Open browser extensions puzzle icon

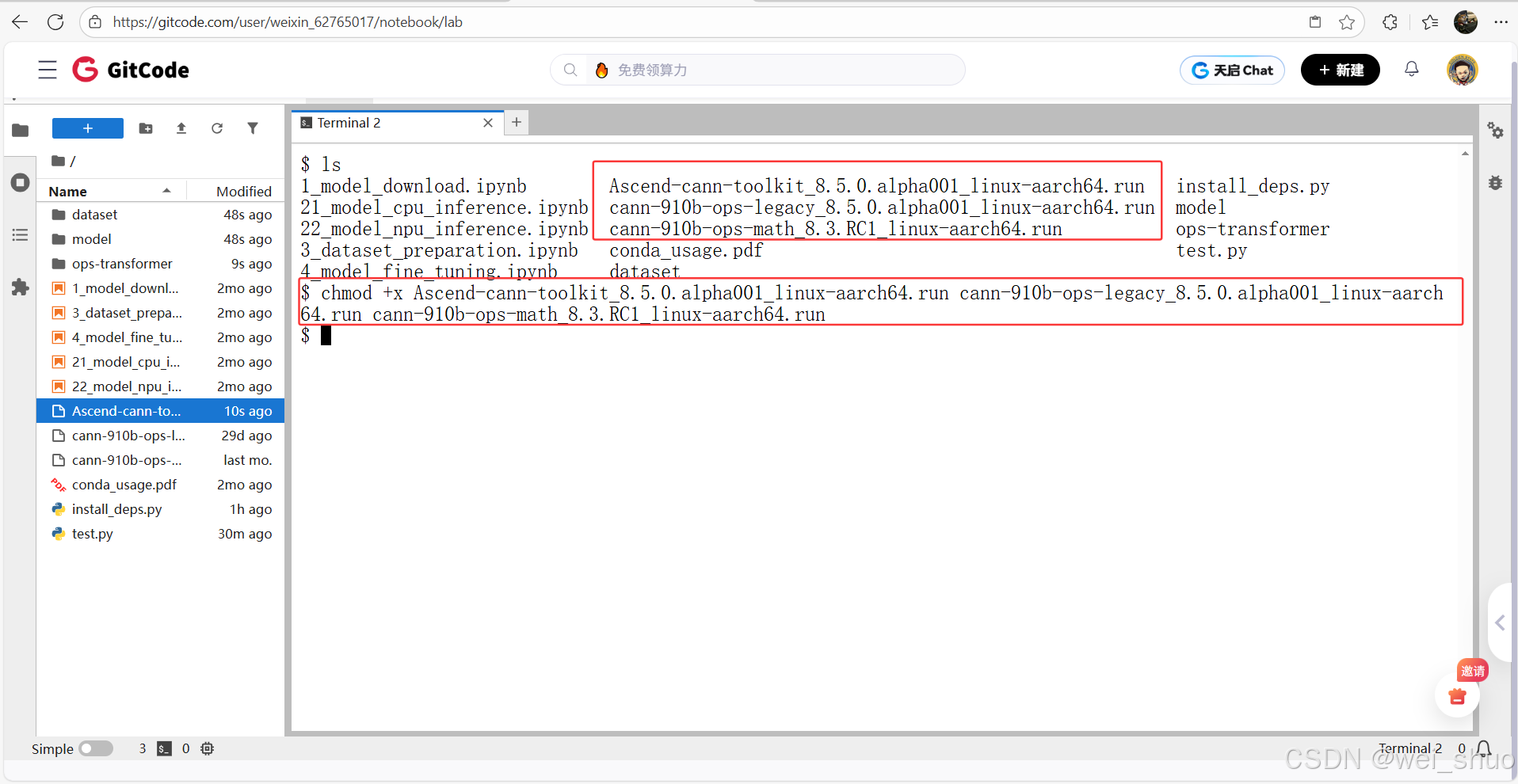pos(1390,22)
